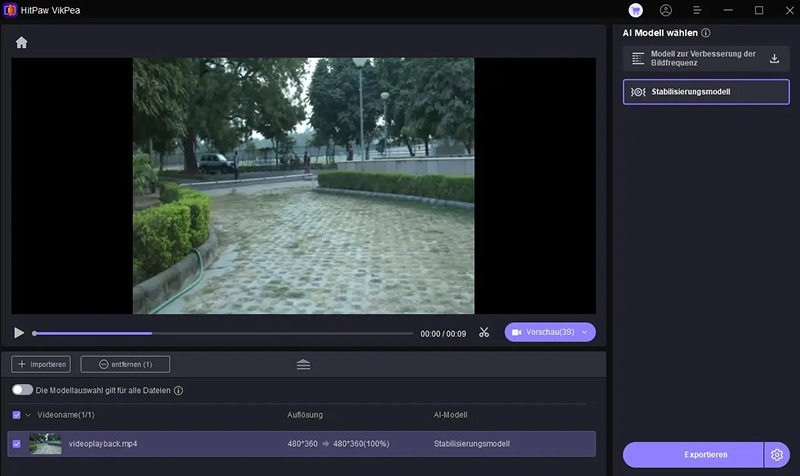Click the playback progress slider
This screenshot has width=800, height=476.
pos(222,334)
